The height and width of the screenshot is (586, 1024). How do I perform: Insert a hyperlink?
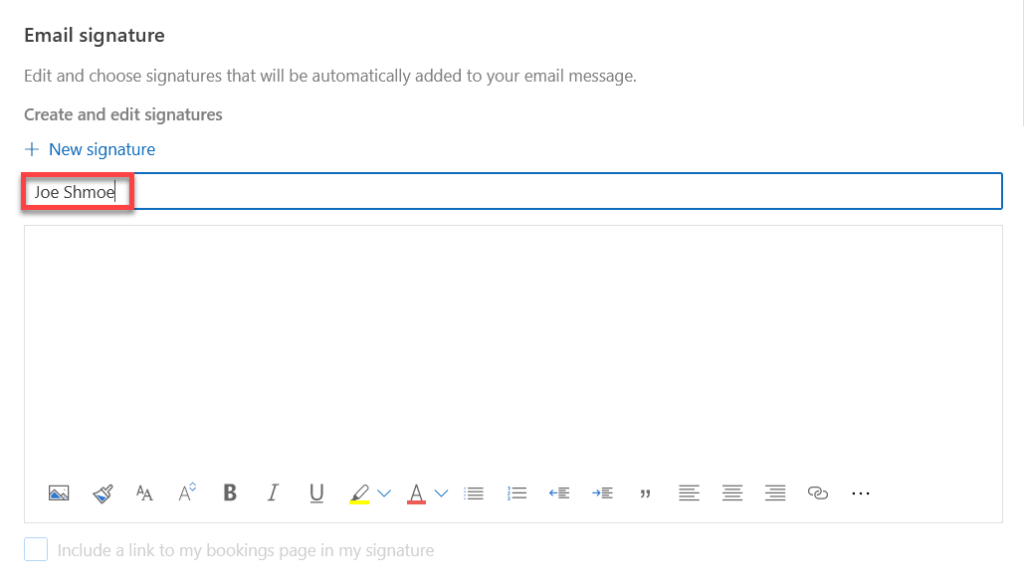(817, 493)
